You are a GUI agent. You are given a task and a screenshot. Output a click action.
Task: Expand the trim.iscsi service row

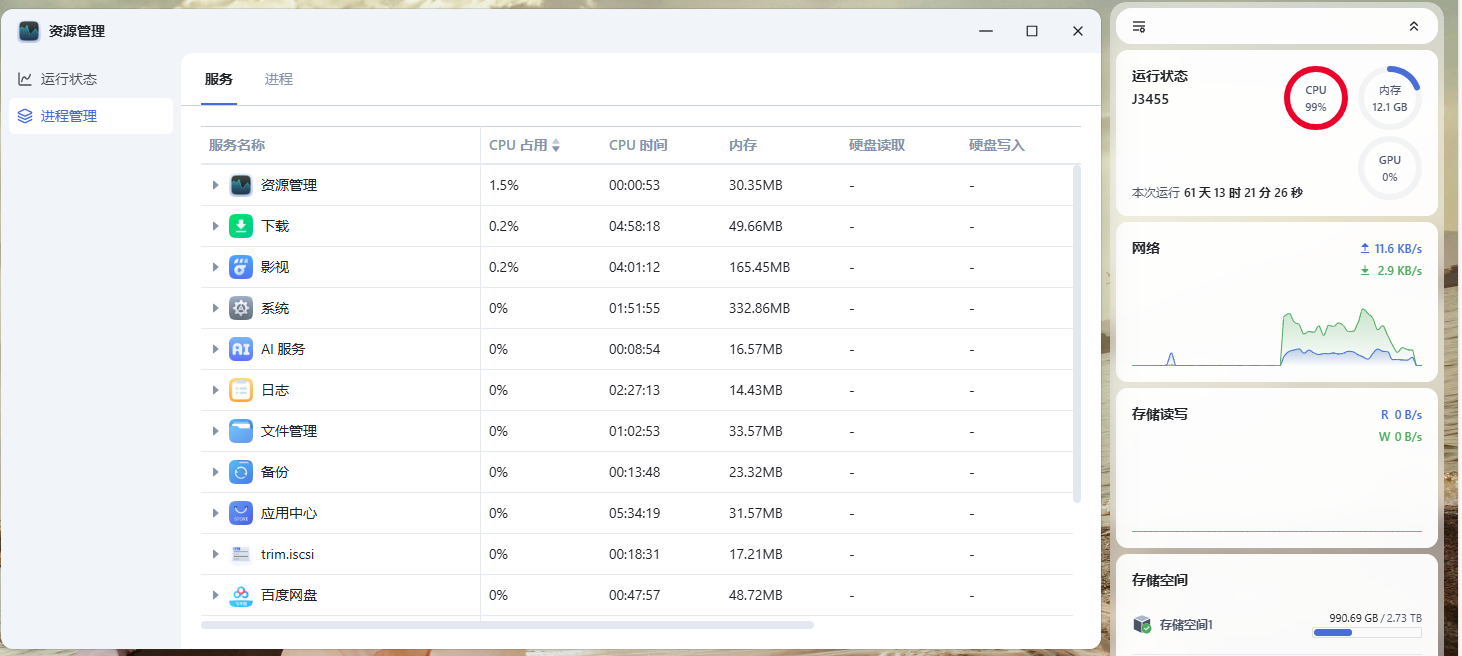coord(216,553)
